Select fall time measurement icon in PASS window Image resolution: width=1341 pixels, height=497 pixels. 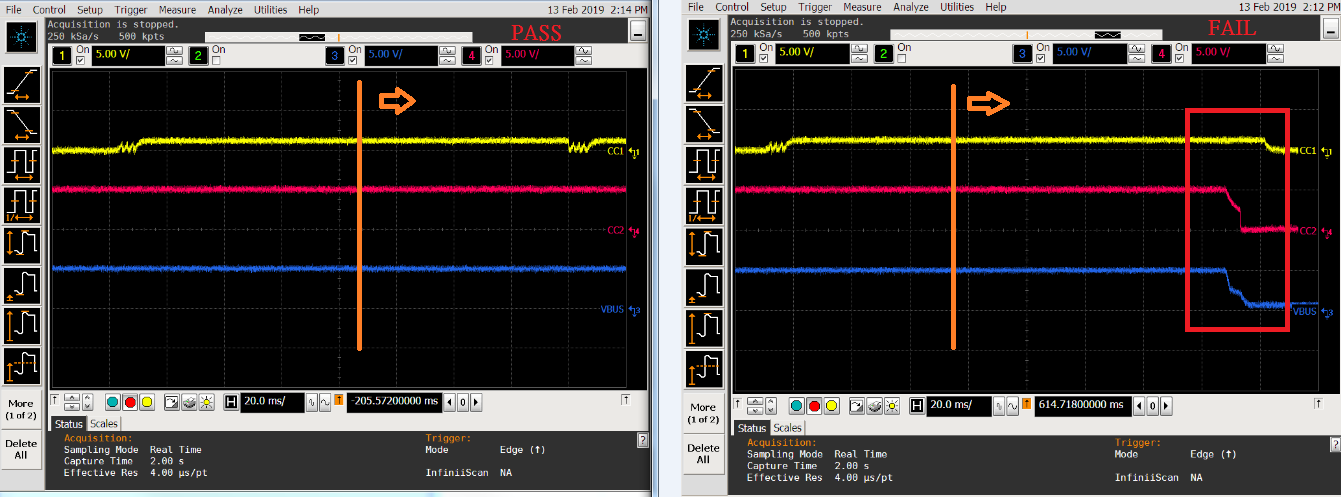click(22, 124)
